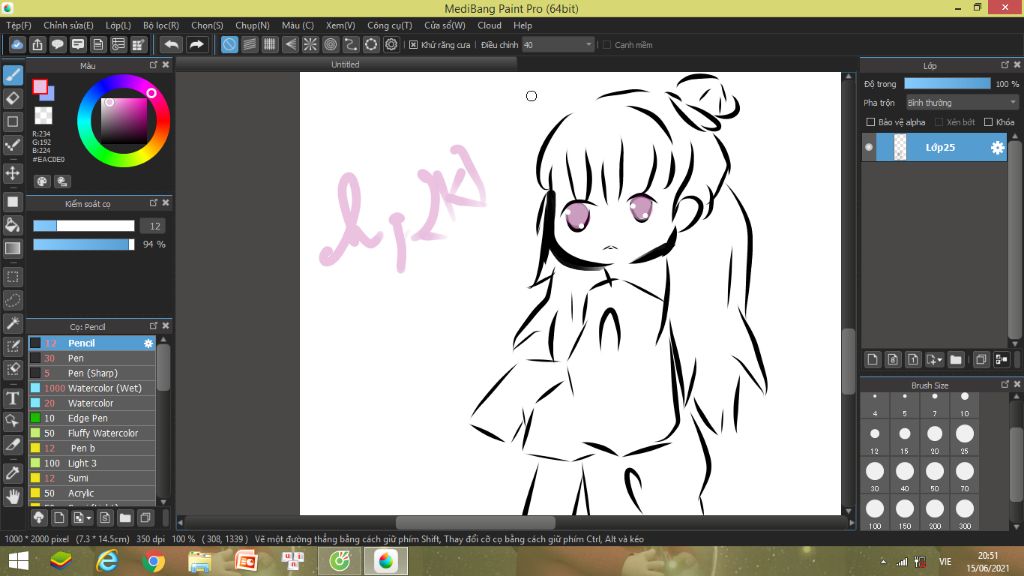This screenshot has height=576, width=1024.
Task: Open Internet Explorer from taskbar
Action: (x=107, y=561)
